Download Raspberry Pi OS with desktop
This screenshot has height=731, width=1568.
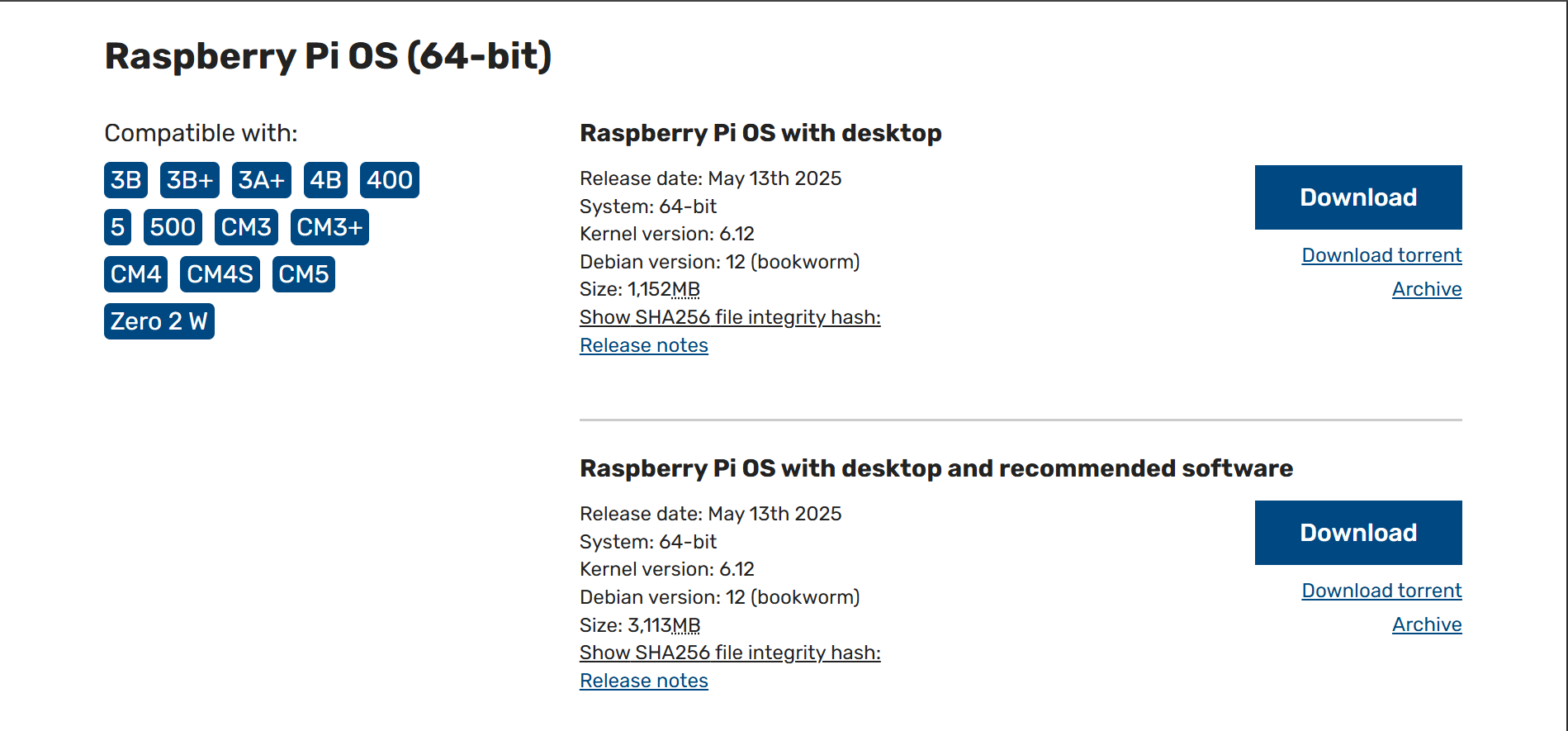(1357, 197)
